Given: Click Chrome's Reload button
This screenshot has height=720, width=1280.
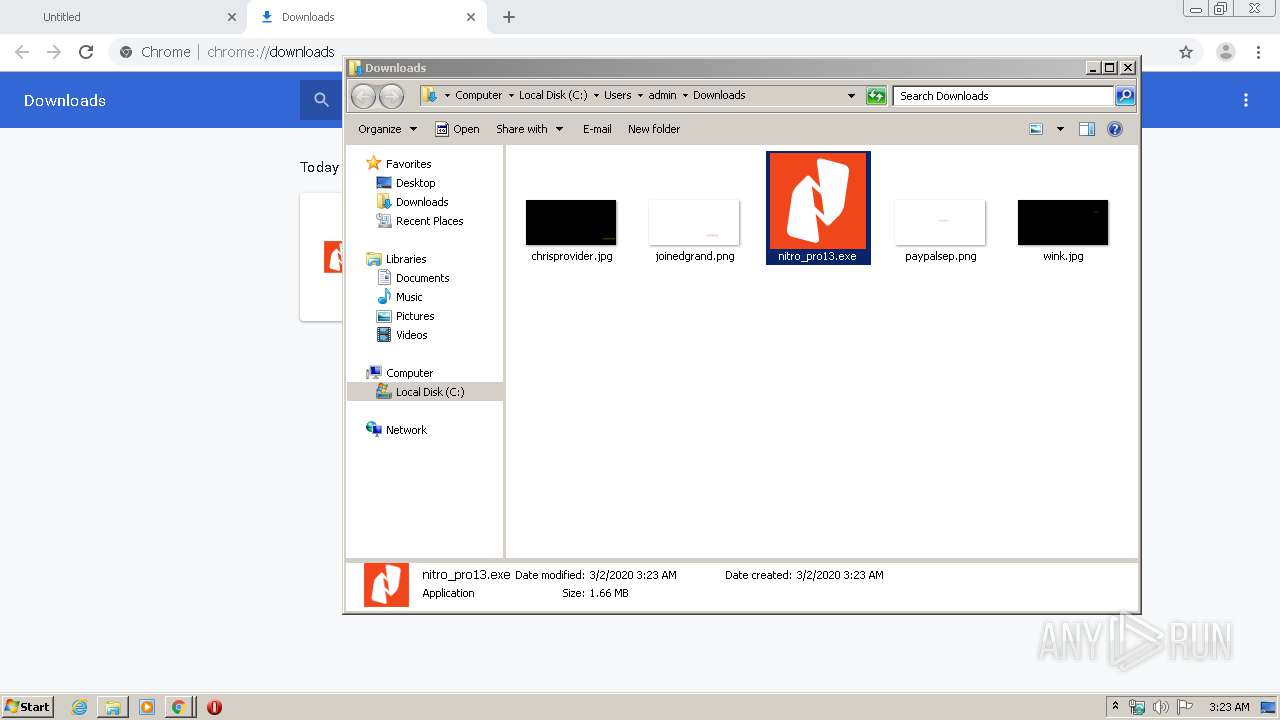Looking at the screenshot, I should [x=86, y=52].
